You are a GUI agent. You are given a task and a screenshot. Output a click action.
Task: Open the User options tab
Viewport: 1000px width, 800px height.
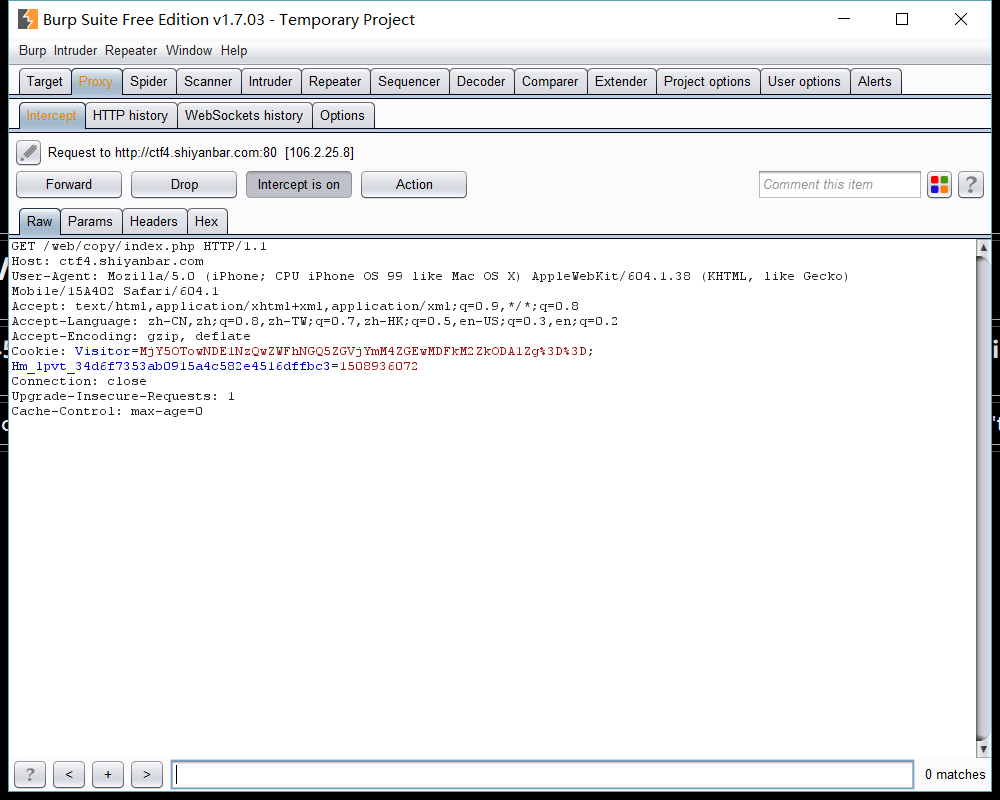coord(804,82)
